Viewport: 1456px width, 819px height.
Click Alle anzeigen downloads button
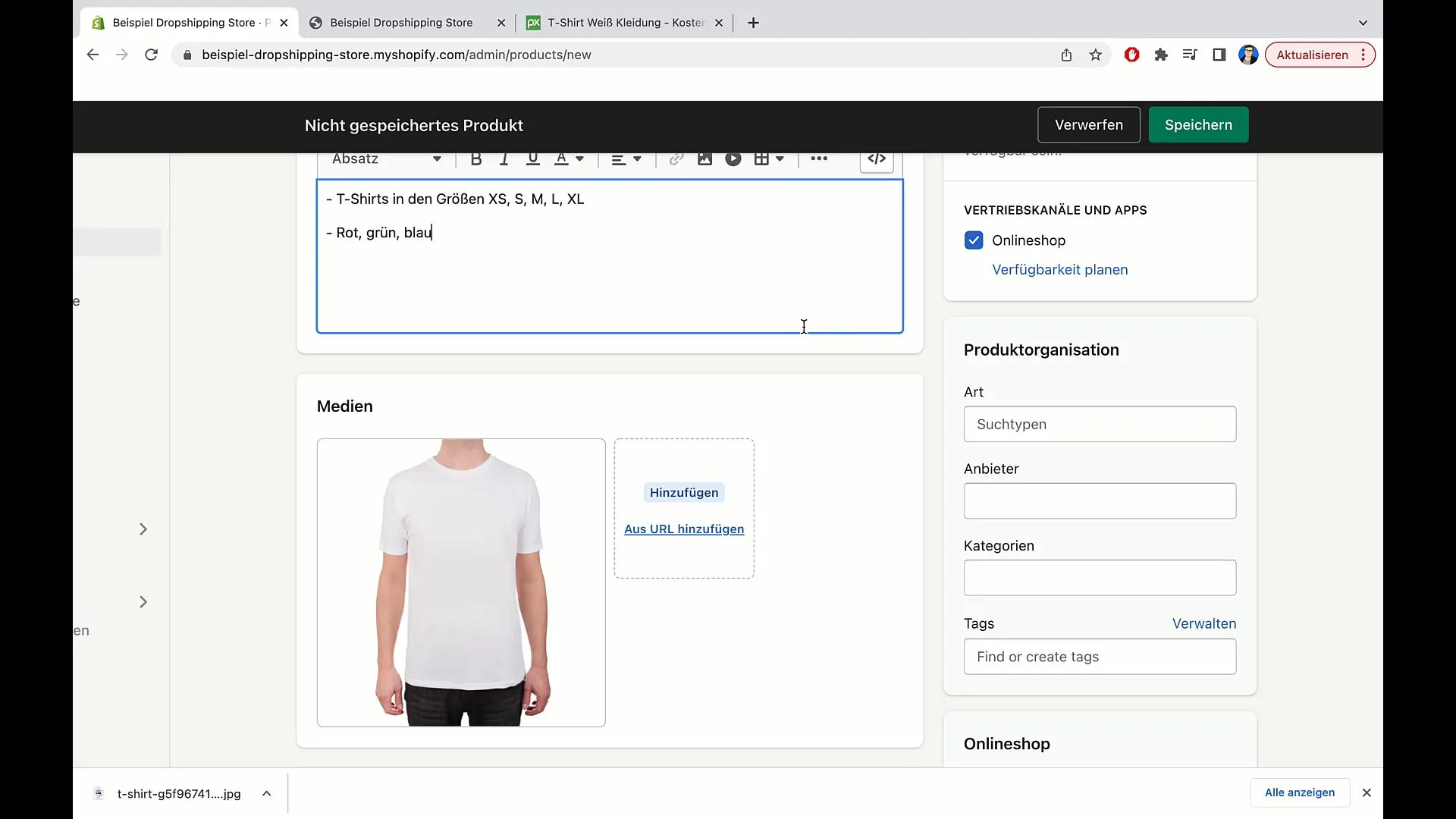(1300, 792)
